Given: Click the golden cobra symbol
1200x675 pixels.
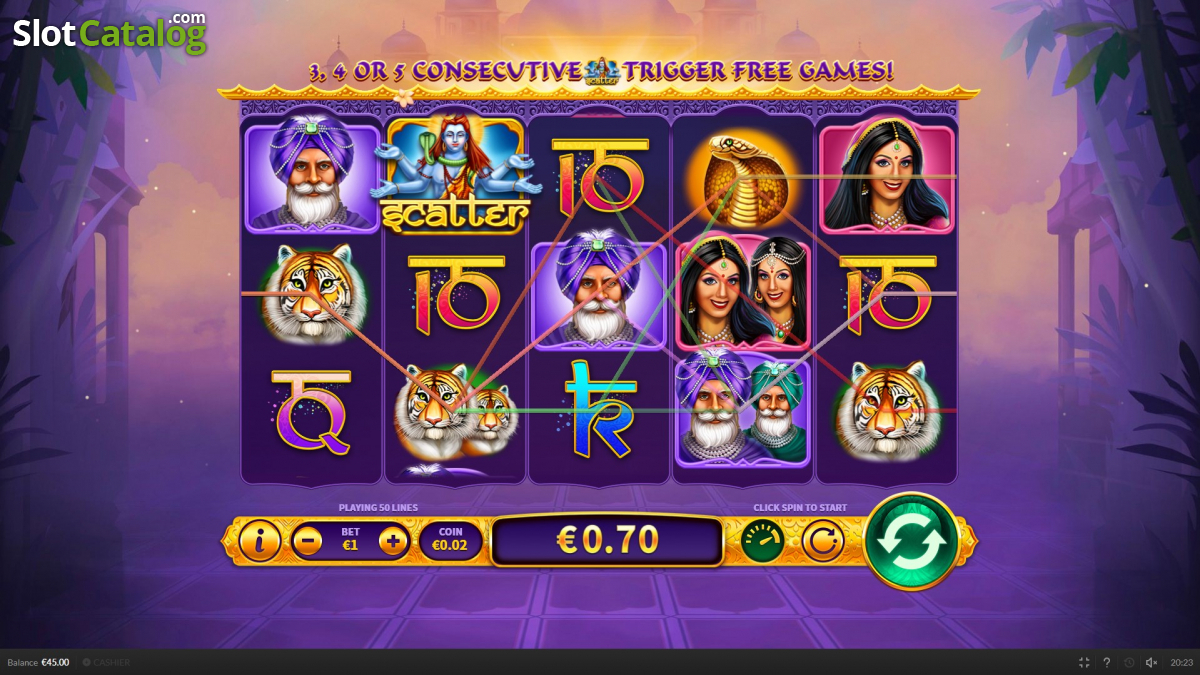Looking at the screenshot, I should 742,176.
